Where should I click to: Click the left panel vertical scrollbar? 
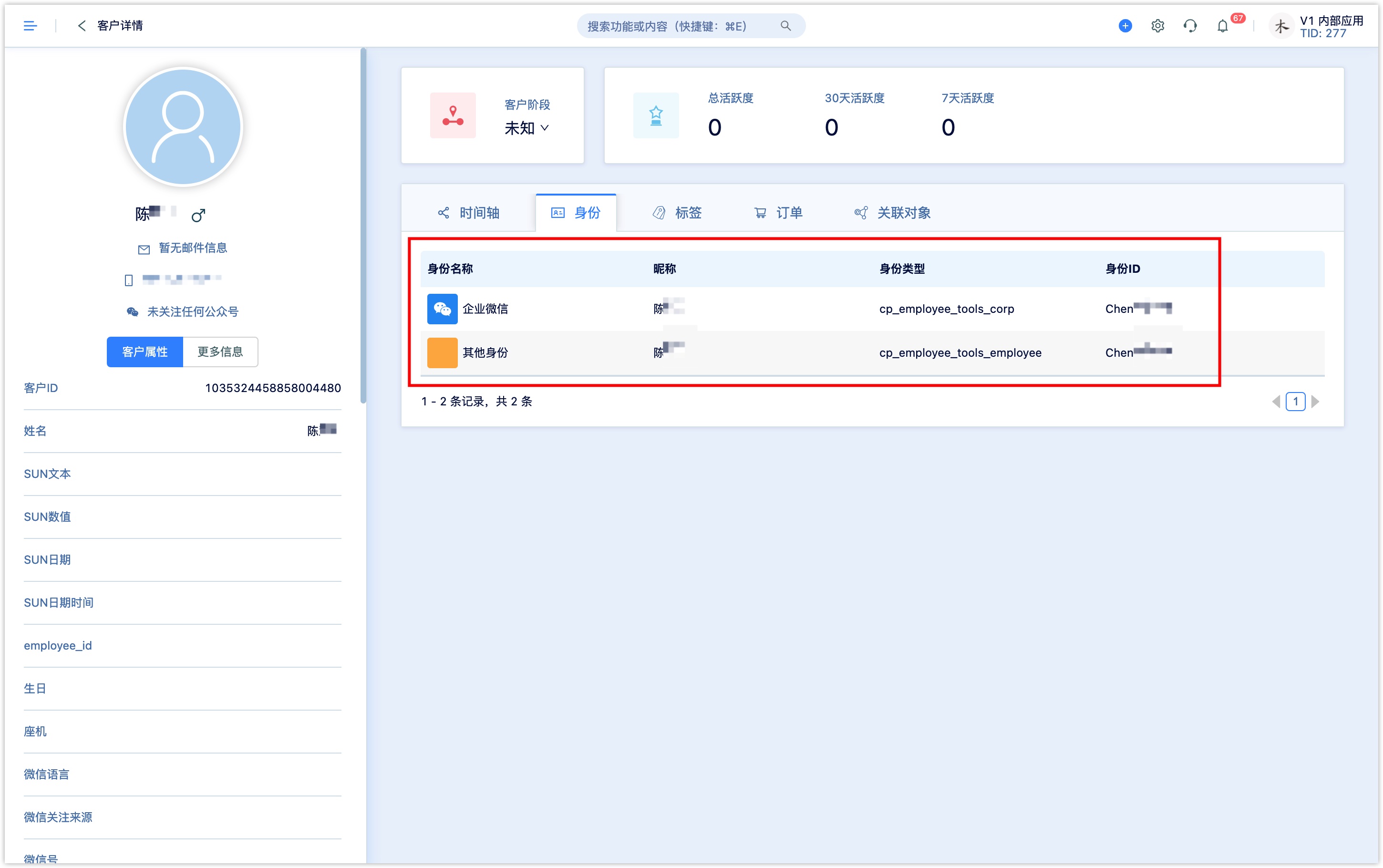point(362,226)
